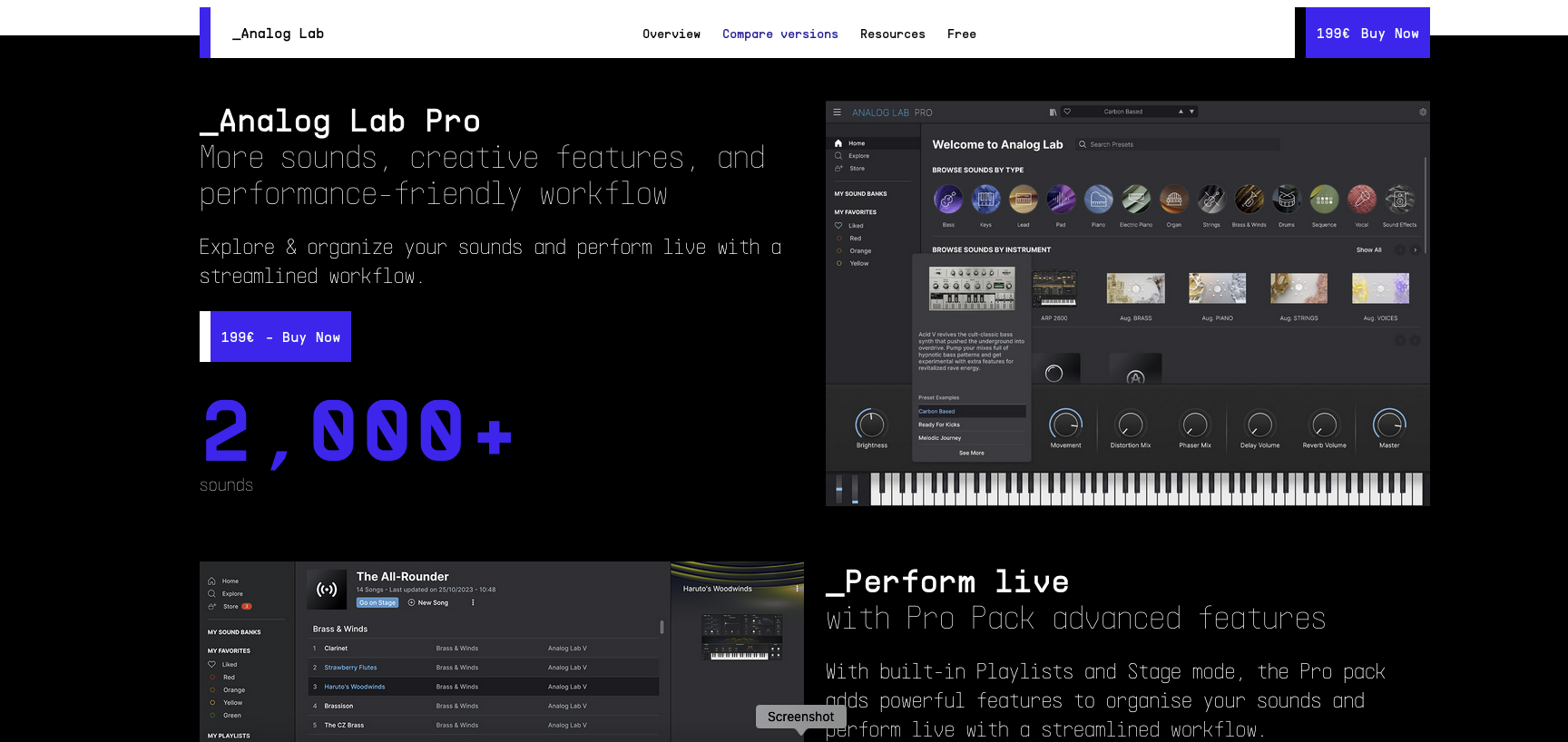Select the Clarinet song row
The width and height of the screenshot is (1568, 742).
(483, 649)
